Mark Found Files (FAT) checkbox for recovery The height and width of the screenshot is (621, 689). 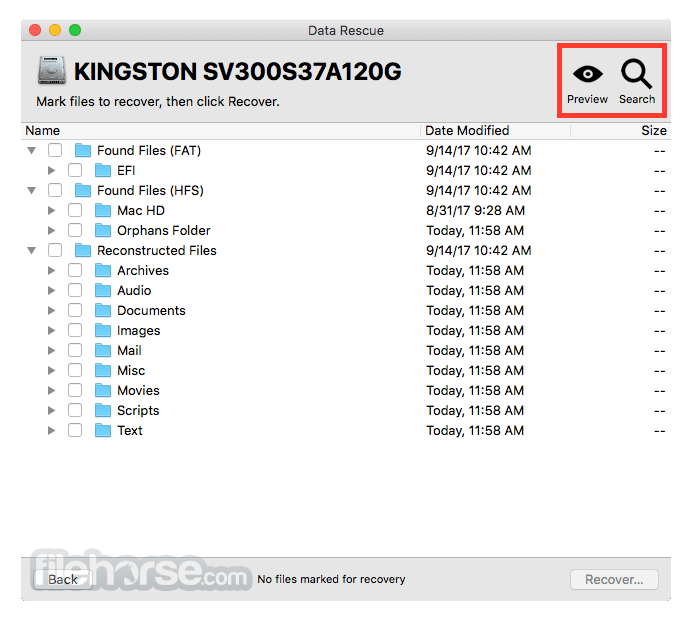[x=55, y=150]
